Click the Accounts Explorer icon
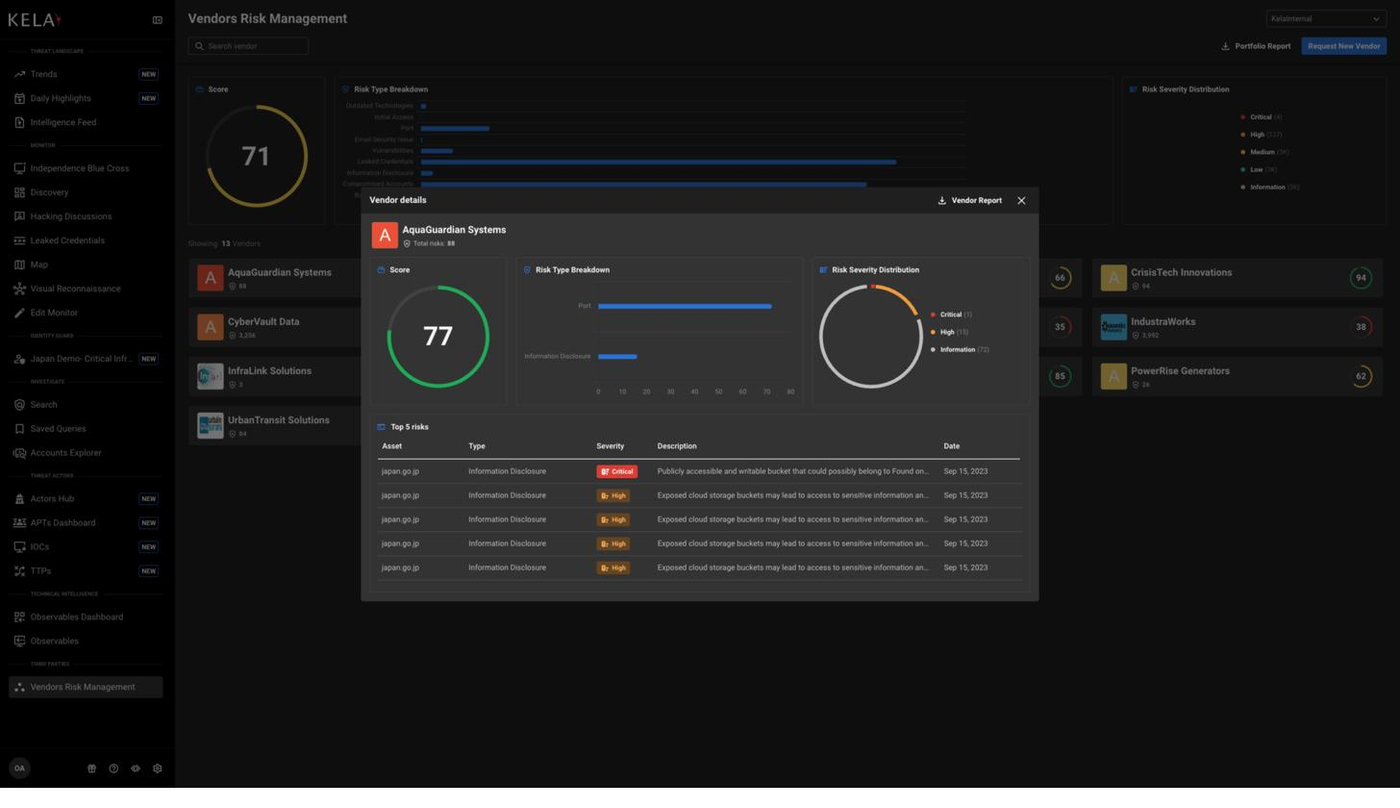Image resolution: width=1400 pixels, height=808 pixels. [x=19, y=452]
